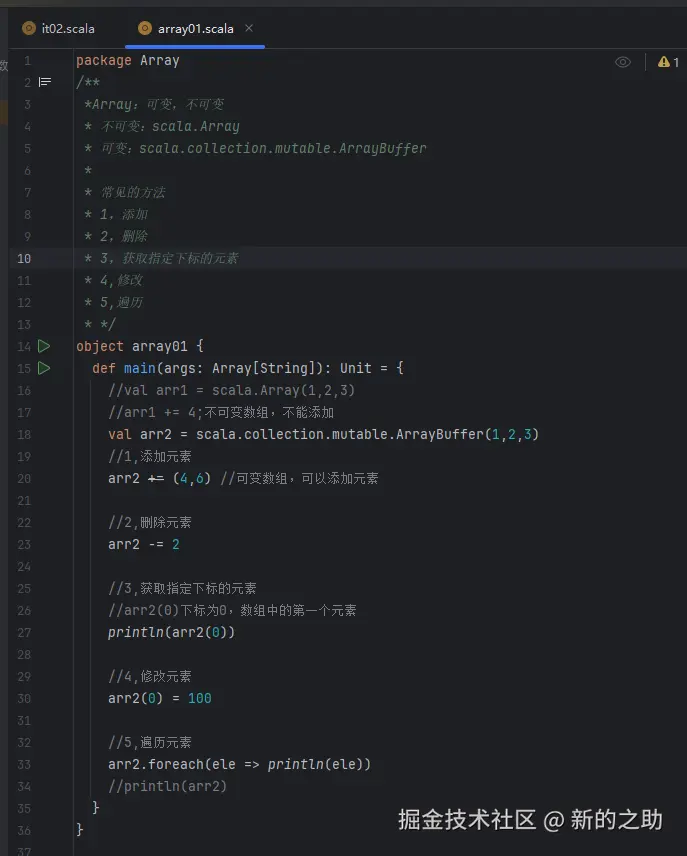Click run icon beside object array01
The width and height of the screenshot is (687, 856).
click(44, 346)
